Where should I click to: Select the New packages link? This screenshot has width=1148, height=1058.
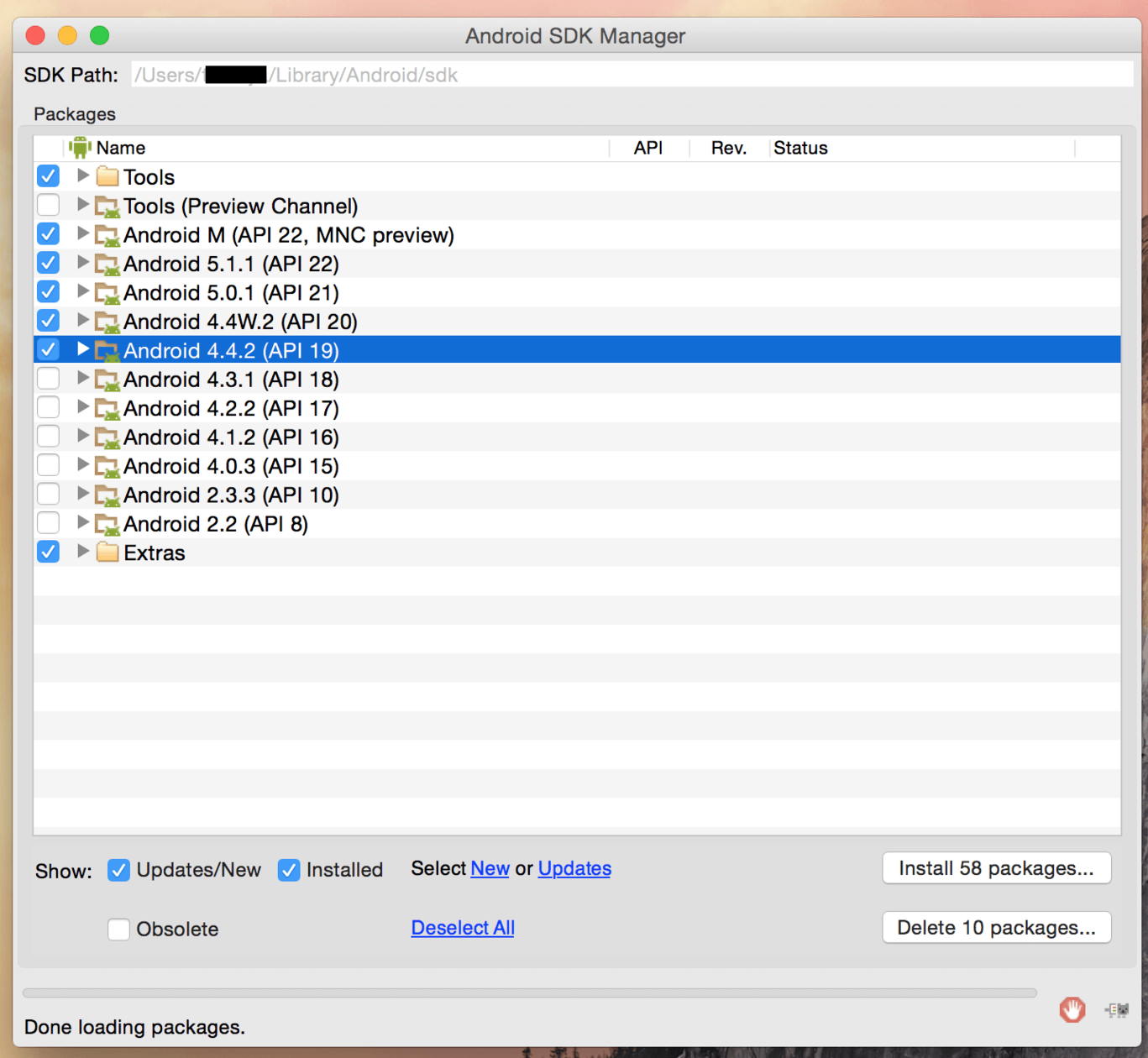[x=490, y=868]
